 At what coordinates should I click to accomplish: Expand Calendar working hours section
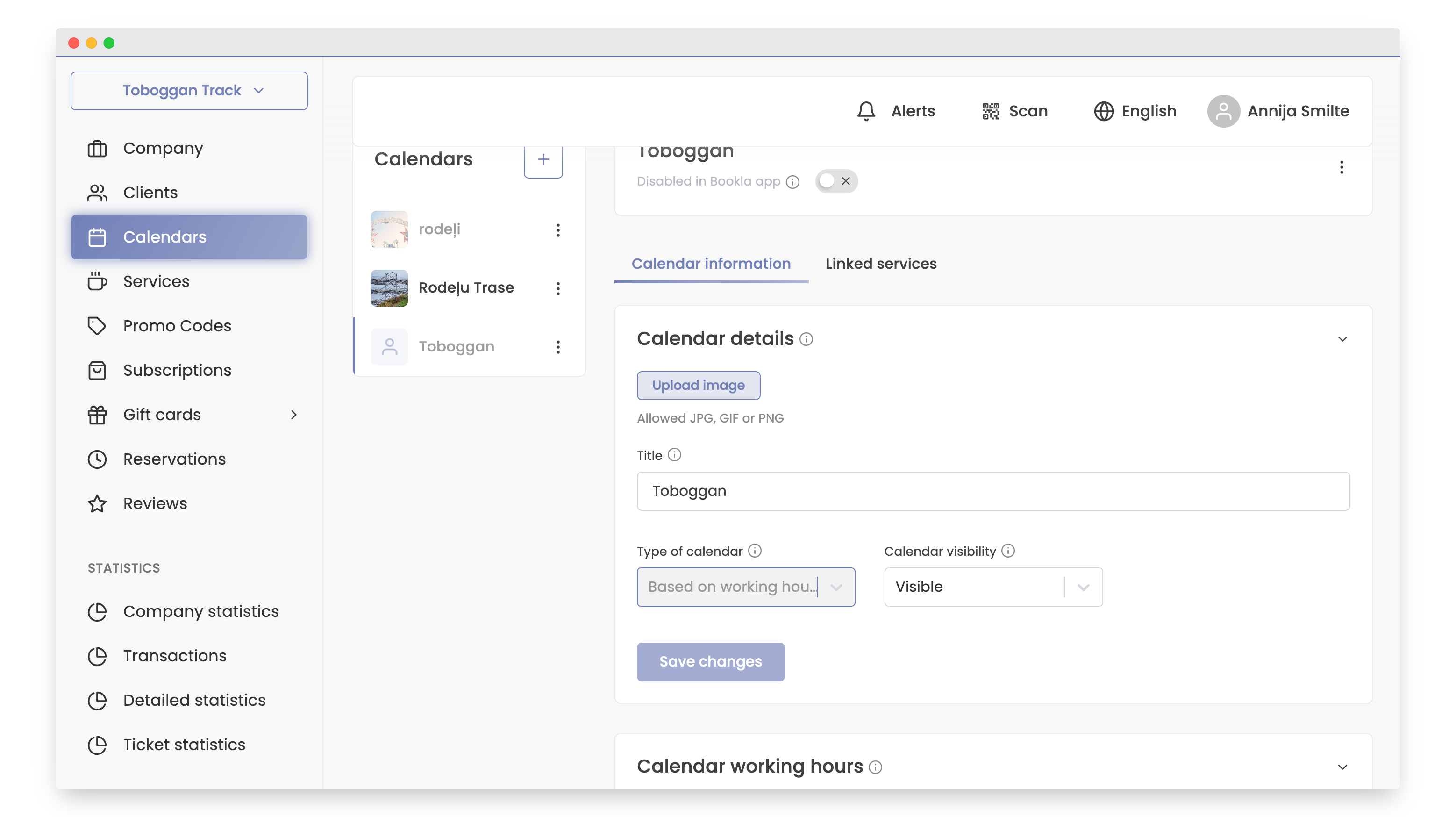coord(1342,767)
